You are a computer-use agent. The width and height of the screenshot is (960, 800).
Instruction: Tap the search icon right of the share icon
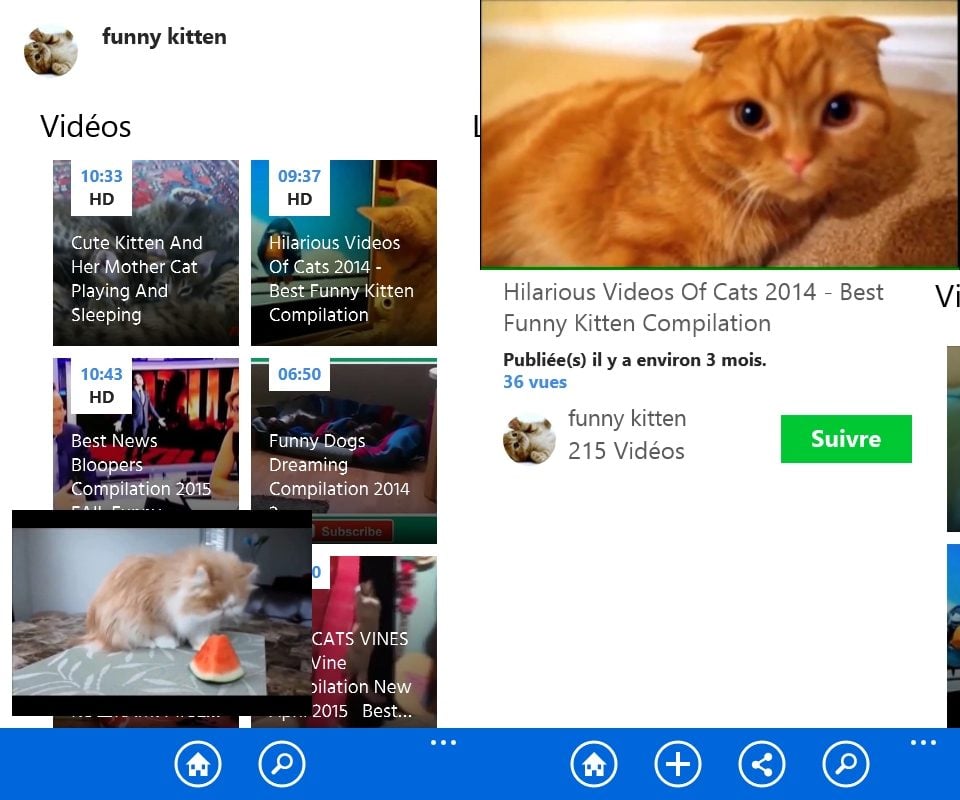click(x=846, y=765)
